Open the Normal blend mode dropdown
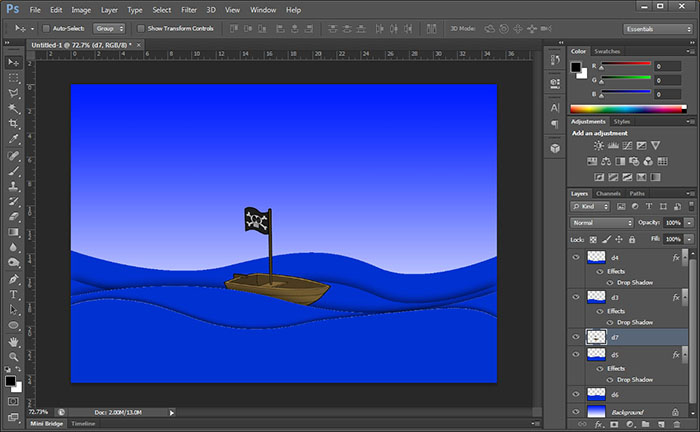The width and height of the screenshot is (700, 432). pos(601,222)
